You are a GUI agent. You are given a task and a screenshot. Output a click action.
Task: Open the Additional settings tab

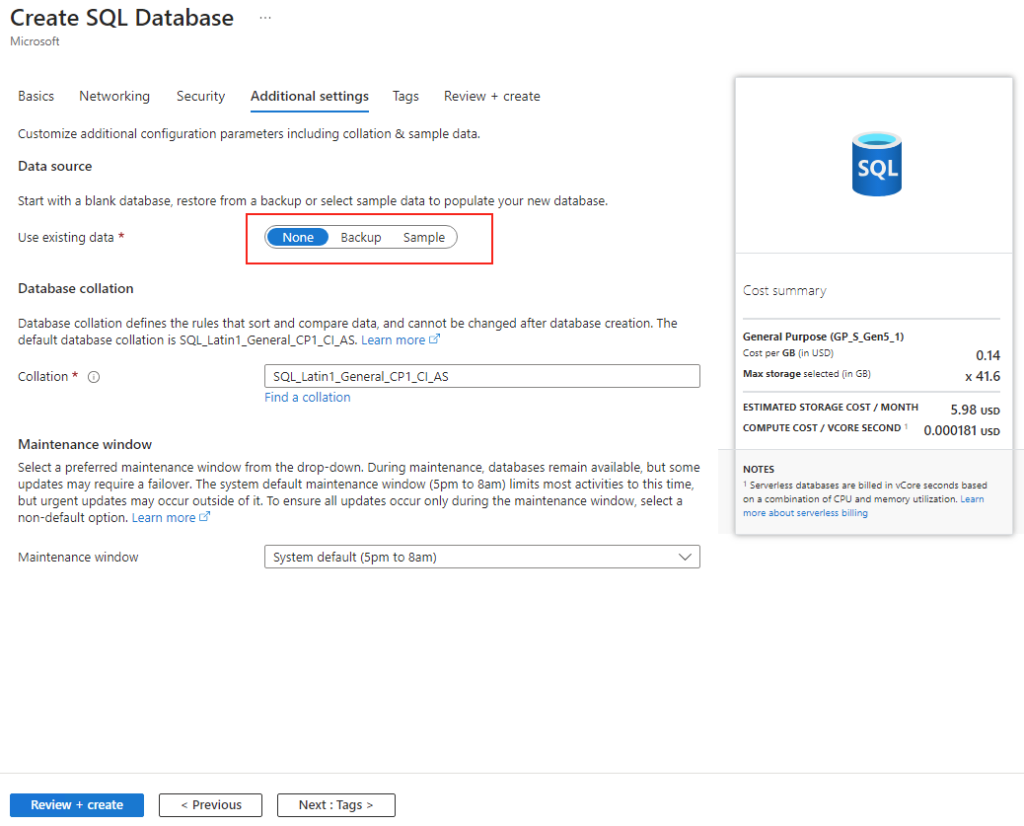[x=310, y=96]
